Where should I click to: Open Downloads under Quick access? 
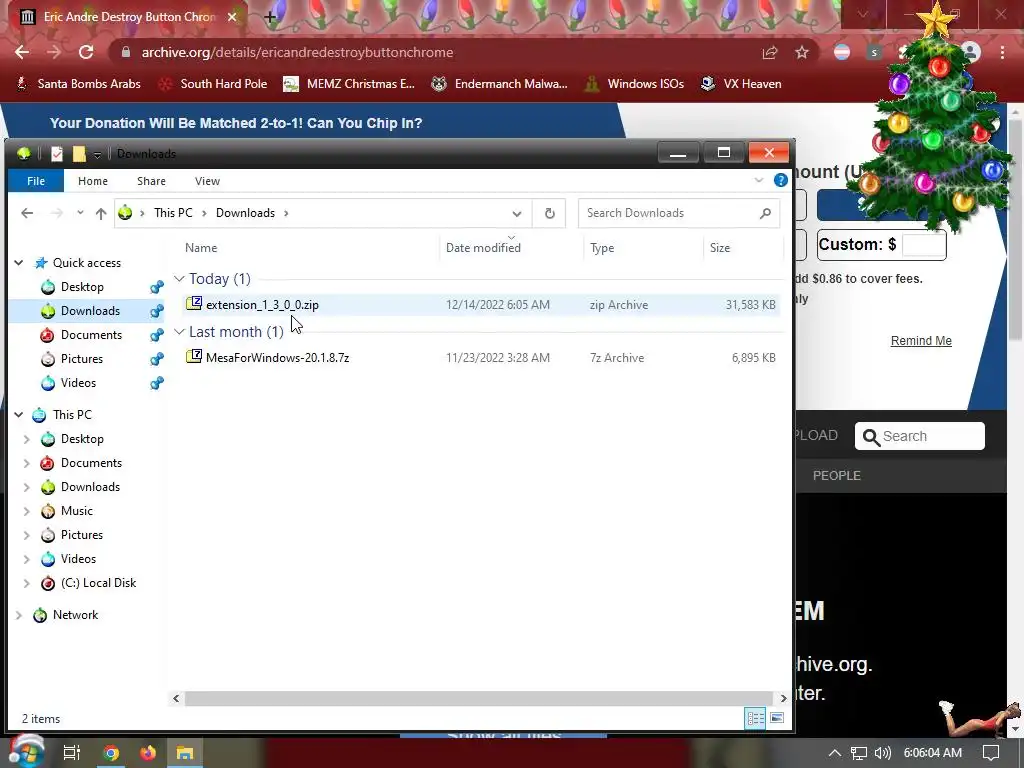[x=90, y=311]
